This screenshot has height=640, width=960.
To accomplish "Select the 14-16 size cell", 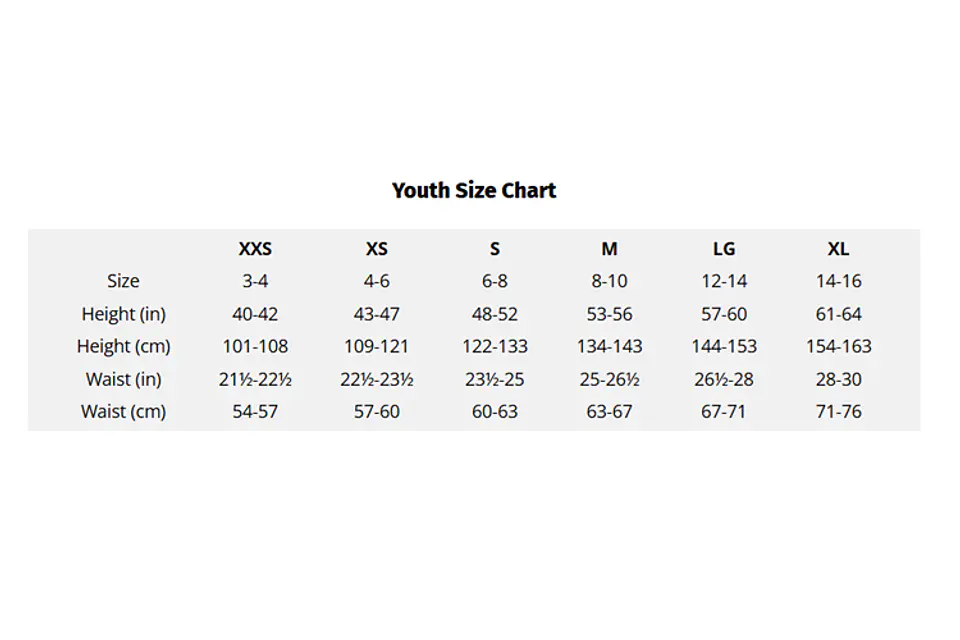I will [x=838, y=281].
